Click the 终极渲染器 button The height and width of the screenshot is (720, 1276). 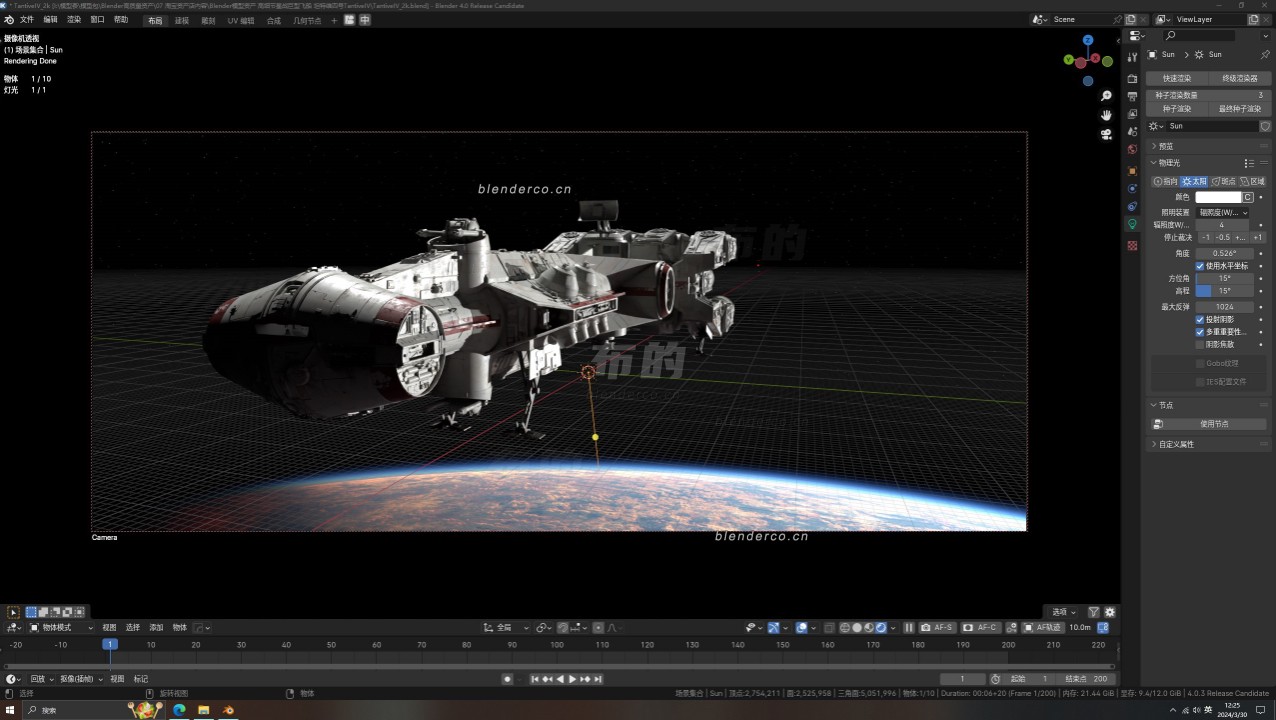pos(1240,78)
